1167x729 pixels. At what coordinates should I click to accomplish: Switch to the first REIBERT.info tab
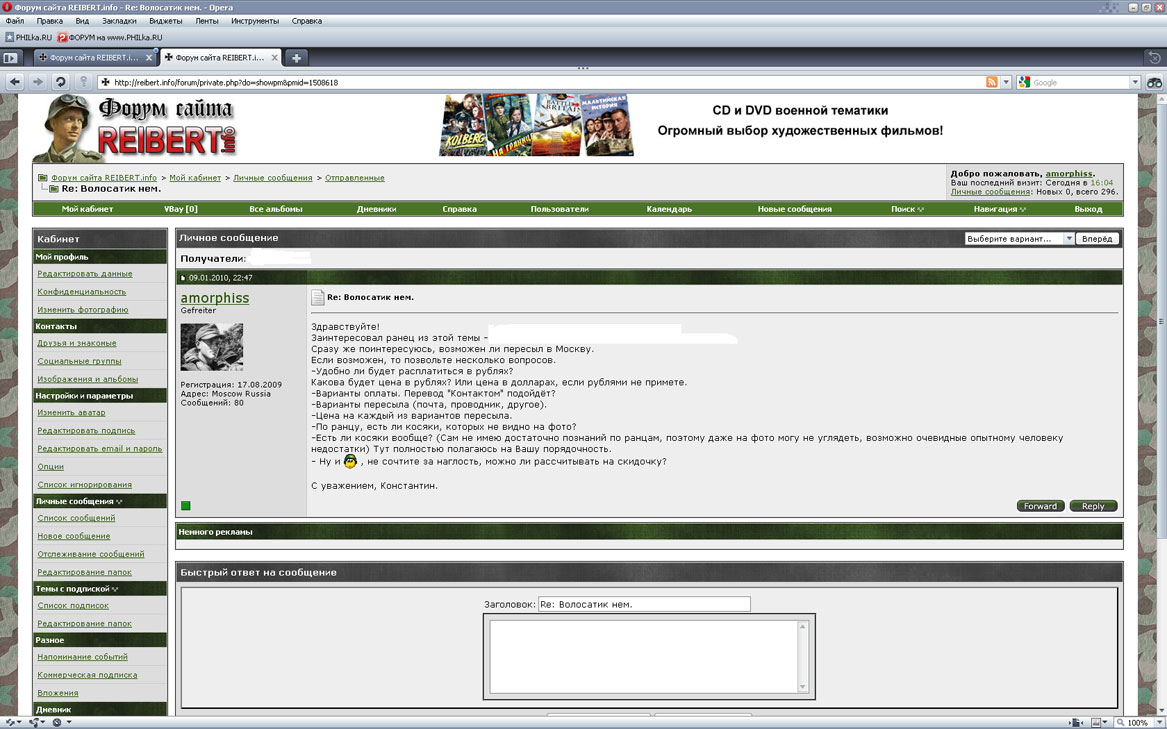pyautogui.click(x=95, y=57)
